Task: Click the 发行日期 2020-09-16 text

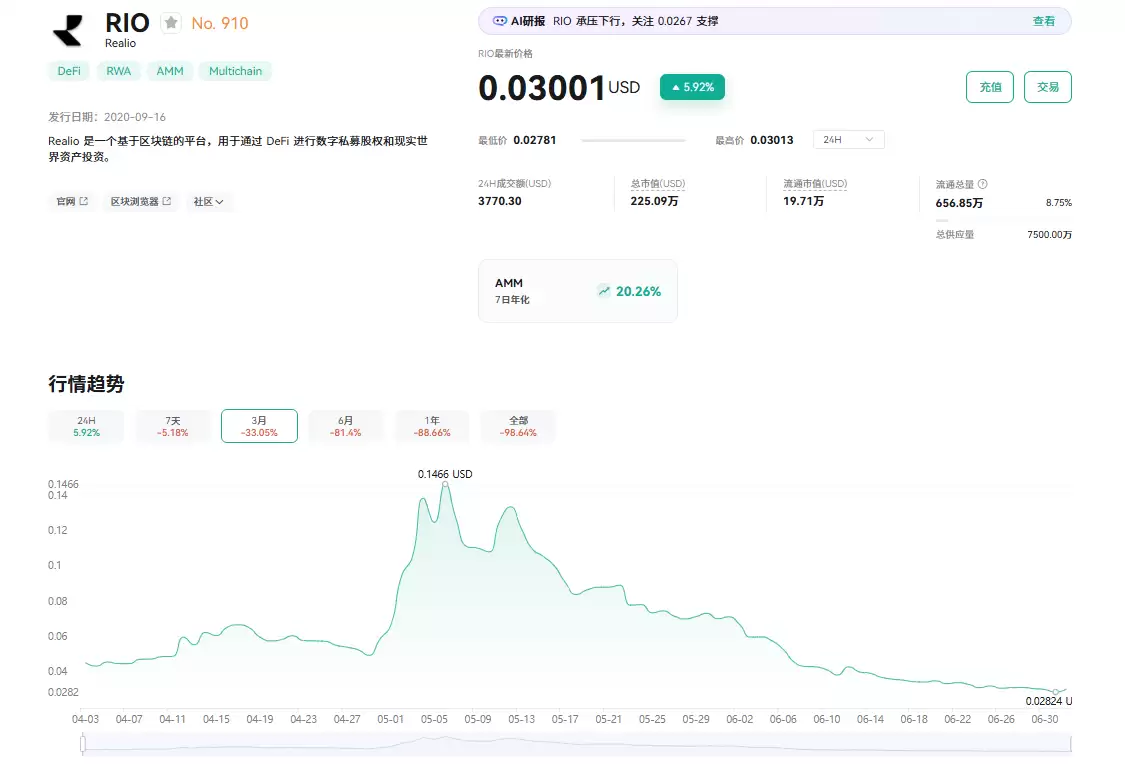Action: (x=107, y=117)
